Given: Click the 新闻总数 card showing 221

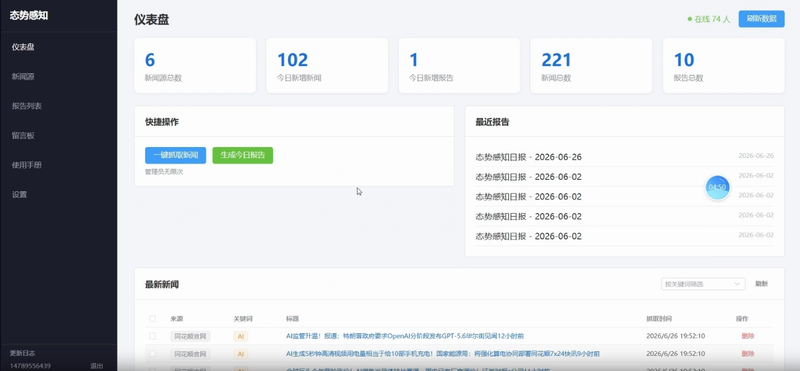Looking at the screenshot, I should click(x=591, y=65).
